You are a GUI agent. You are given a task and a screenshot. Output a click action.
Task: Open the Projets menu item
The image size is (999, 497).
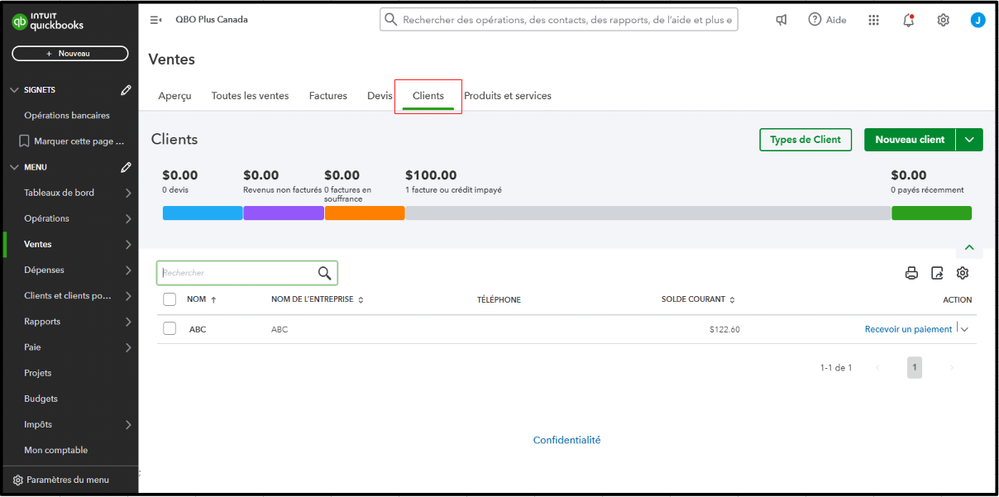coord(38,373)
